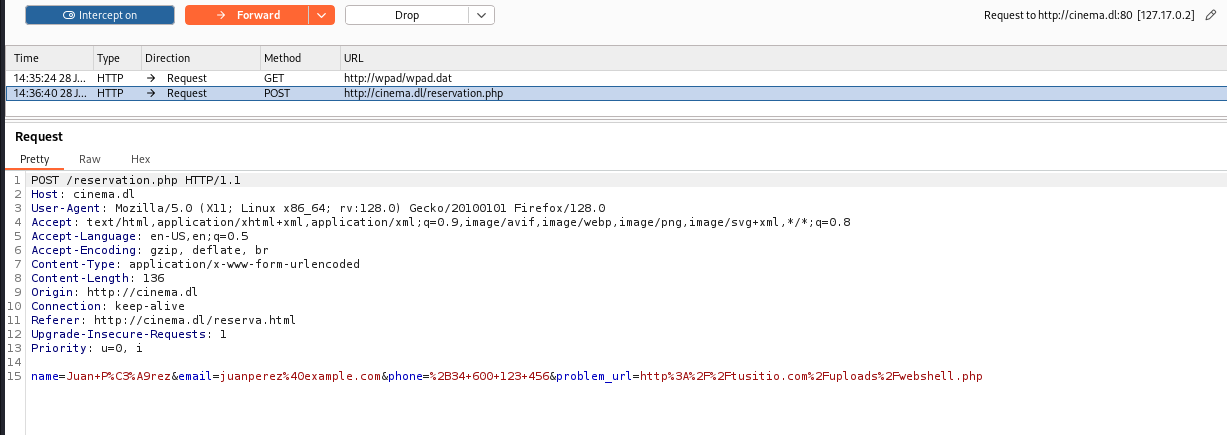Click the direction arrow in wpad row
Screen dimensions: 1227x435
pyautogui.click(x=151, y=77)
